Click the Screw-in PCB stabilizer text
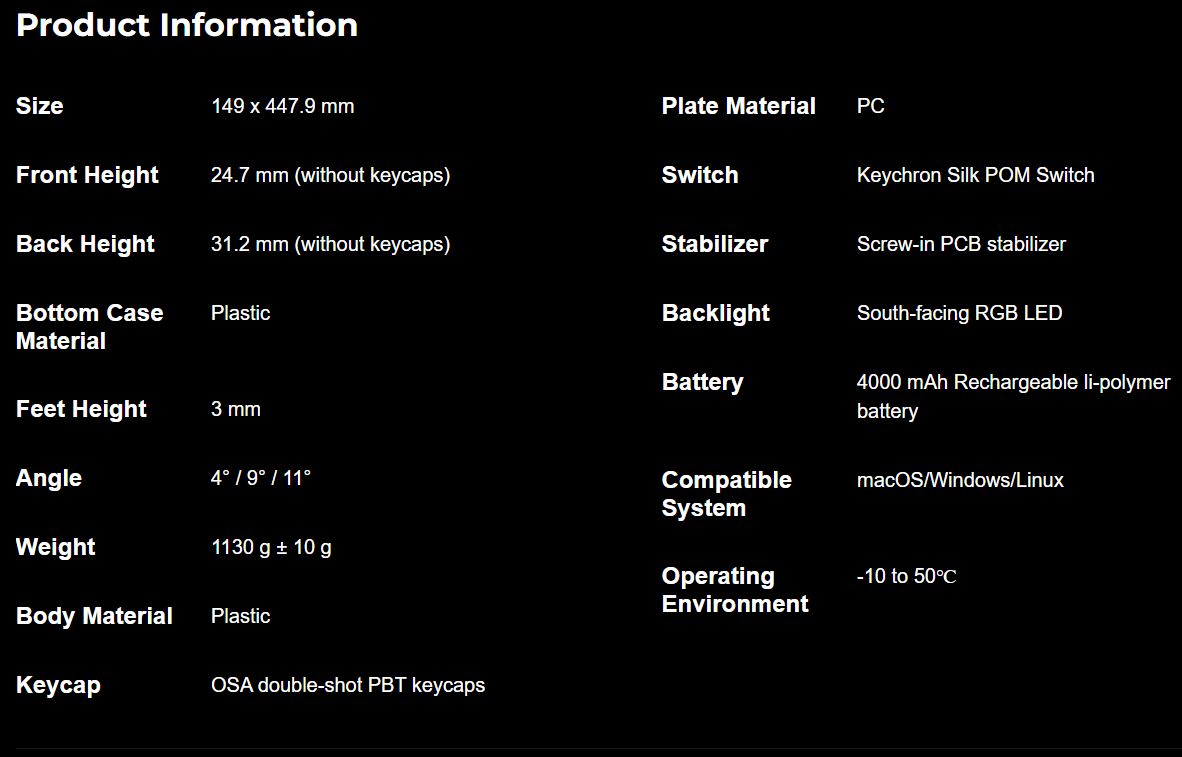This screenshot has height=757, width=1182. click(x=961, y=244)
